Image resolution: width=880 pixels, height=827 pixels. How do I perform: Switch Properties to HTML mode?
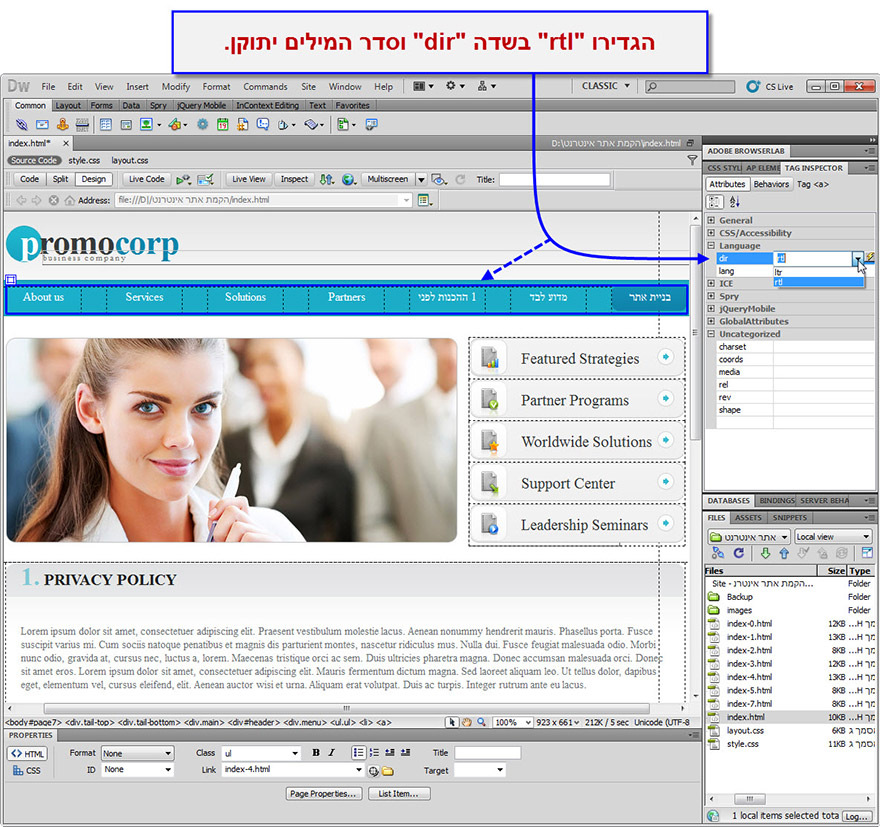pyautogui.click(x=28, y=754)
